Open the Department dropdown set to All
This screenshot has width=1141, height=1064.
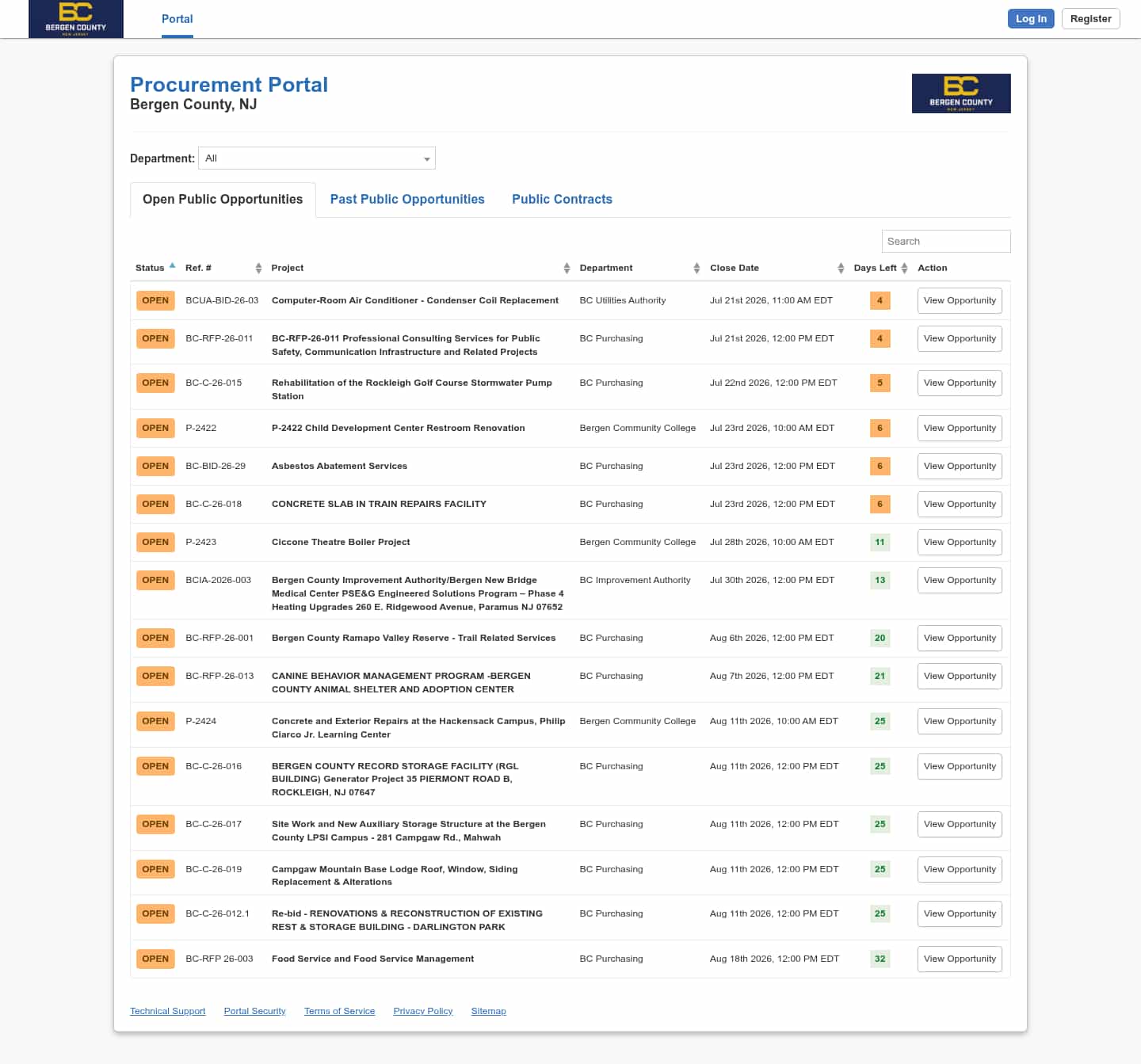317,158
